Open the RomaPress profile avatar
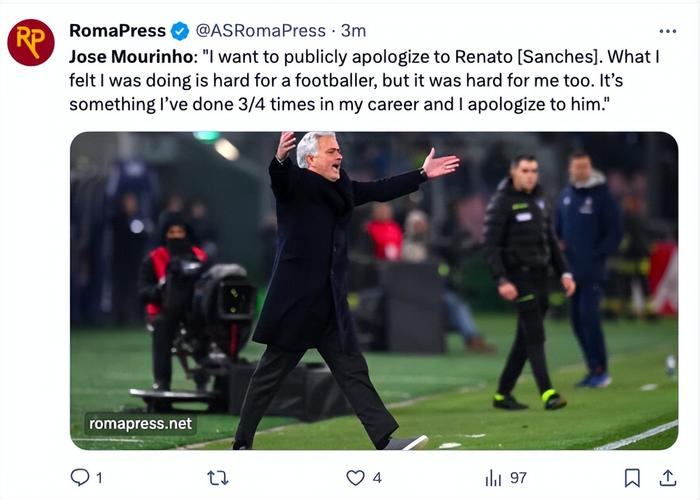This screenshot has height=500, width=700. pyautogui.click(x=31, y=42)
